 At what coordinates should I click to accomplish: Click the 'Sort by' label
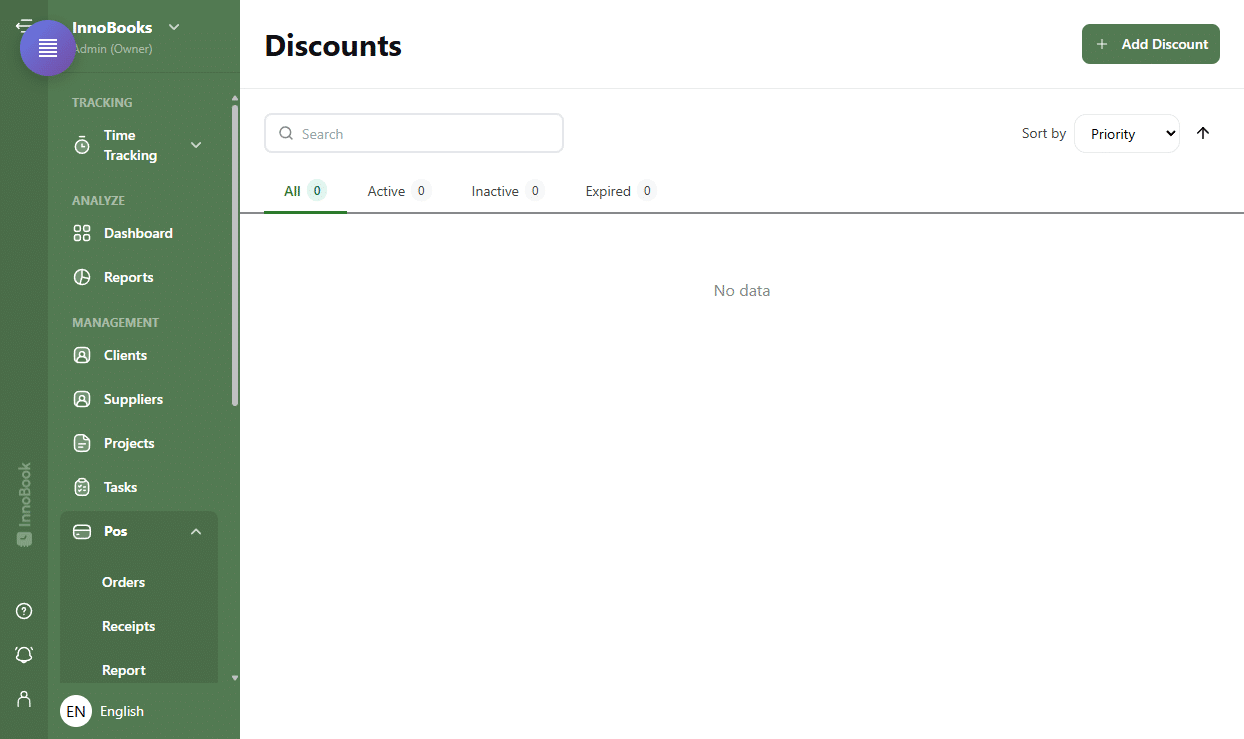[x=1044, y=133]
